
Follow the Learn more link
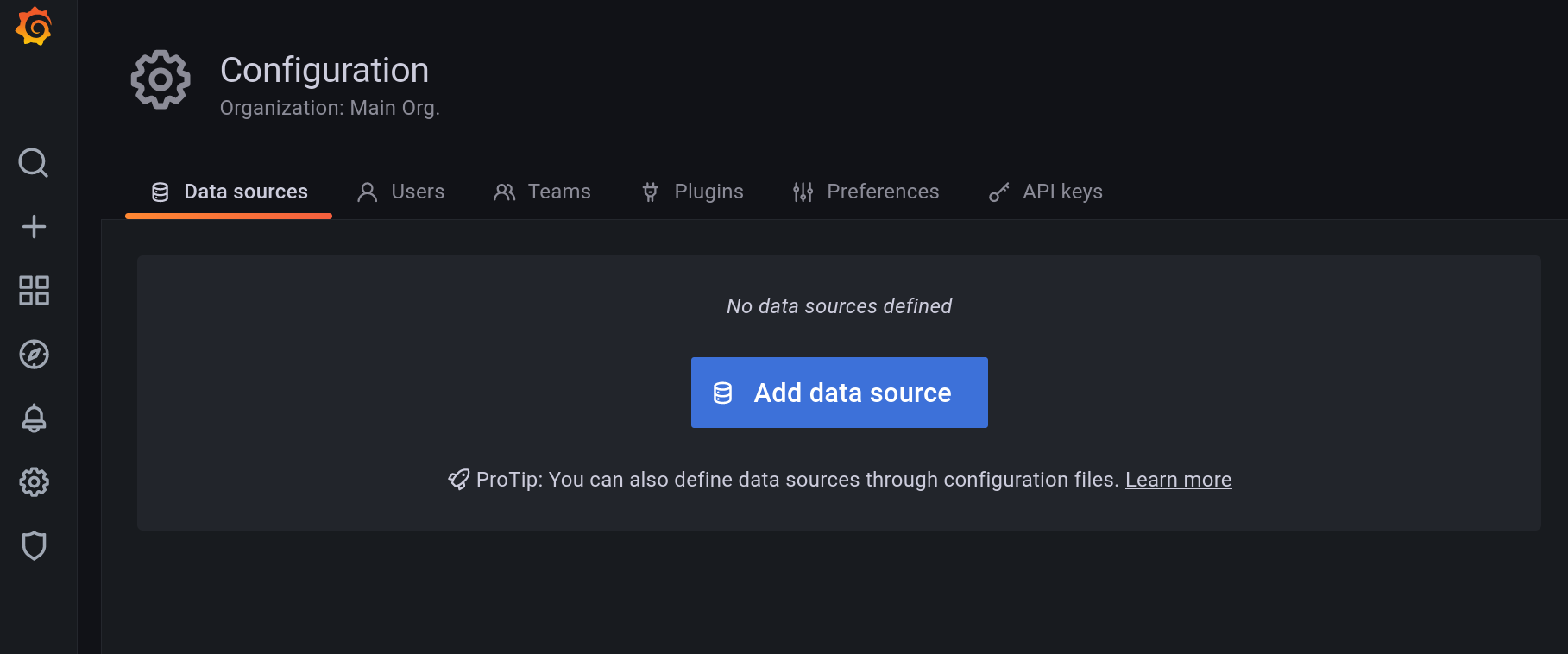click(1178, 480)
